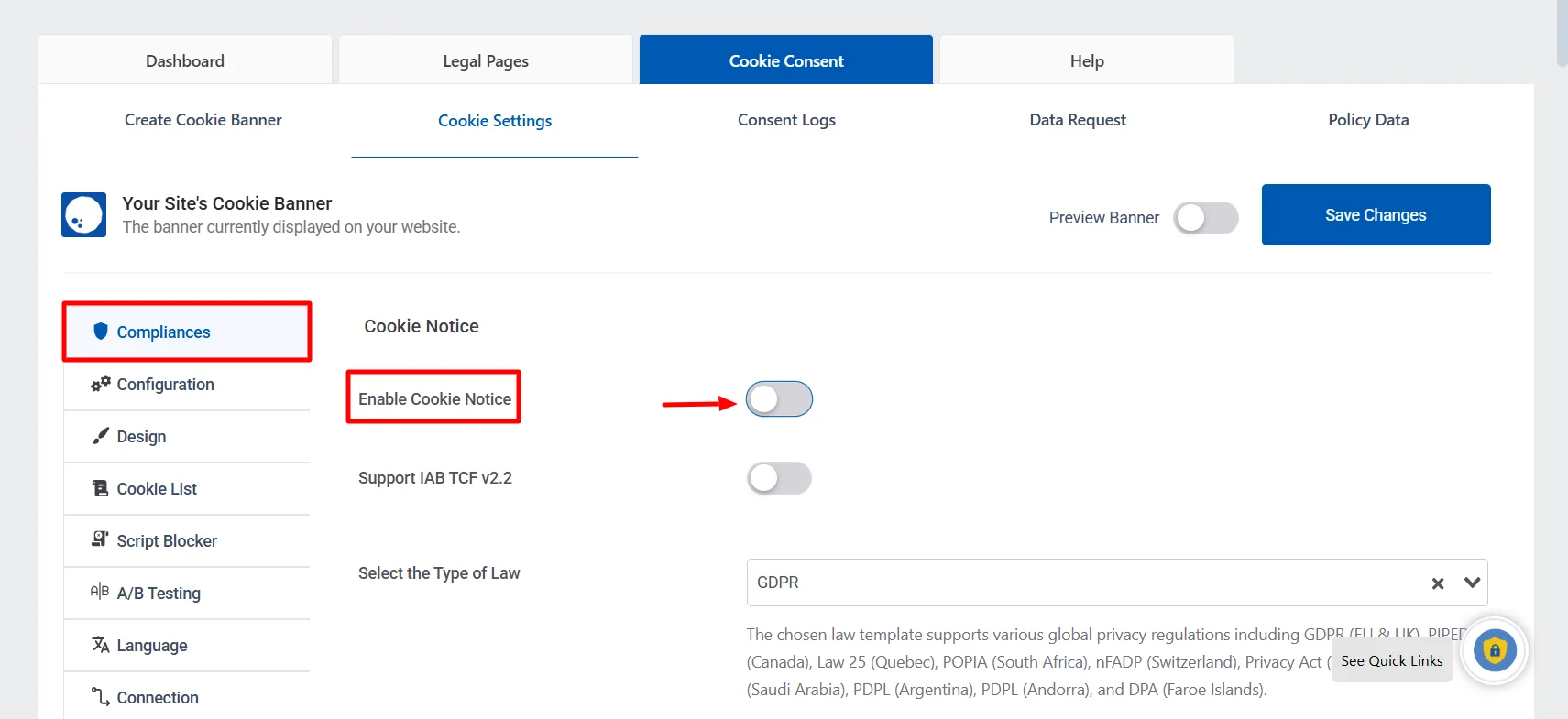Select Configuration in the sidebar
1568x719 pixels.
[187, 384]
